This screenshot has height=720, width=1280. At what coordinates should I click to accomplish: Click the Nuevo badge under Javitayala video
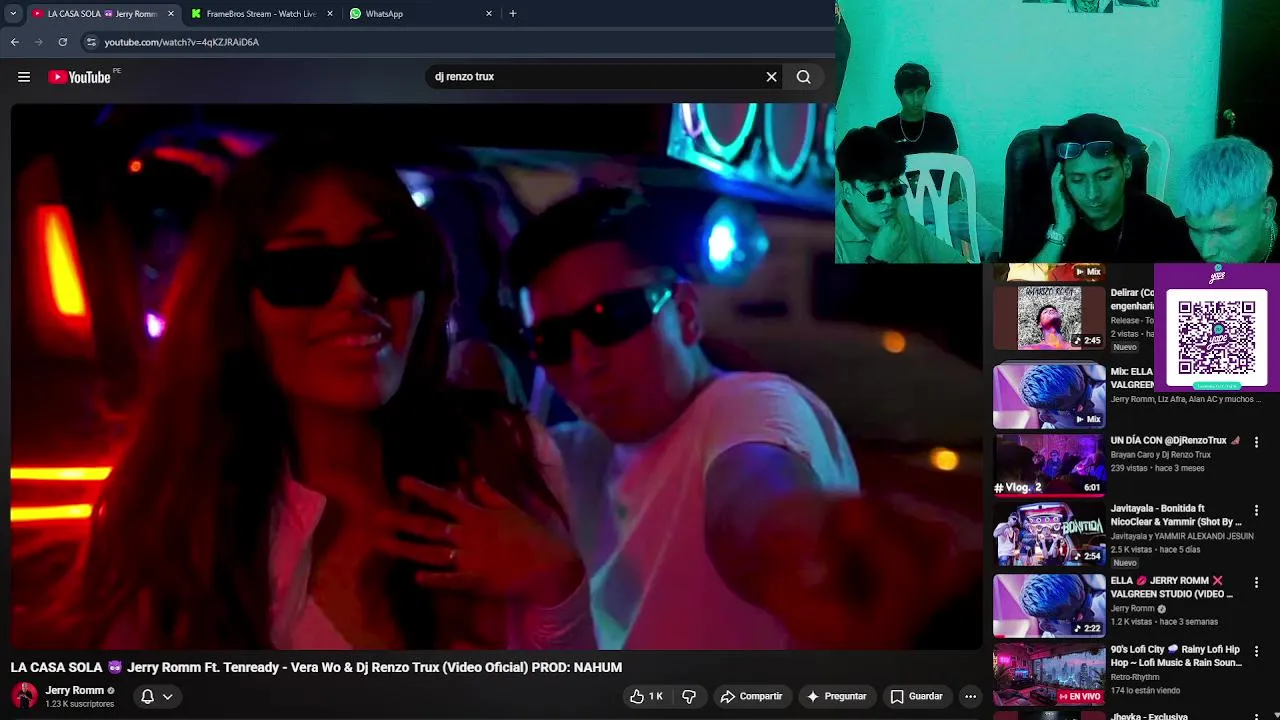tap(1125, 563)
